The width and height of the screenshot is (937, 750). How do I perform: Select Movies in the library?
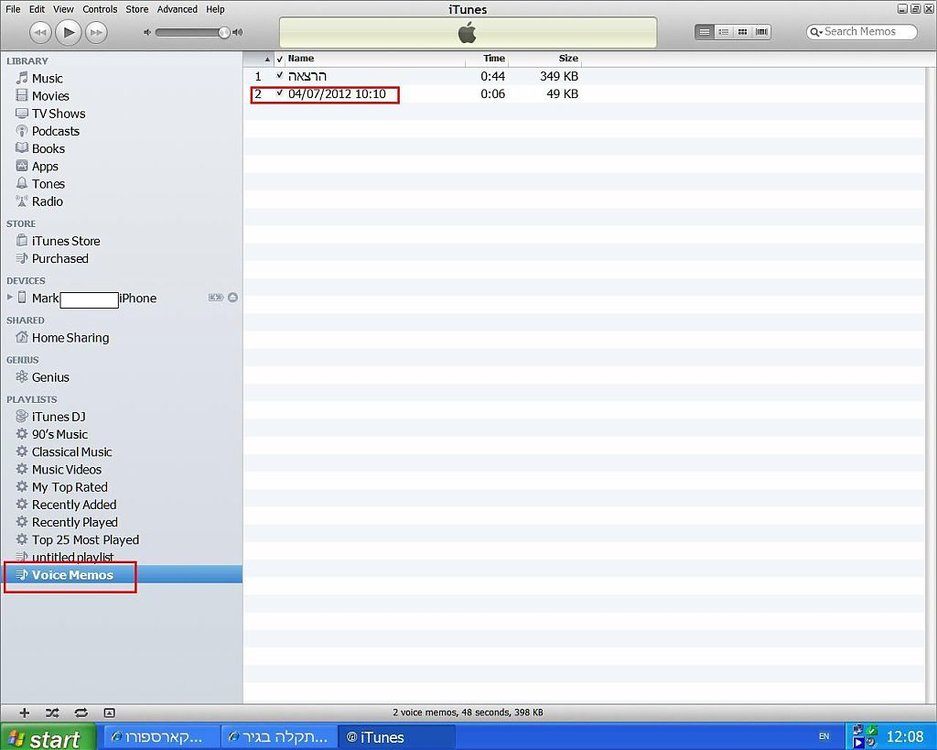point(50,96)
